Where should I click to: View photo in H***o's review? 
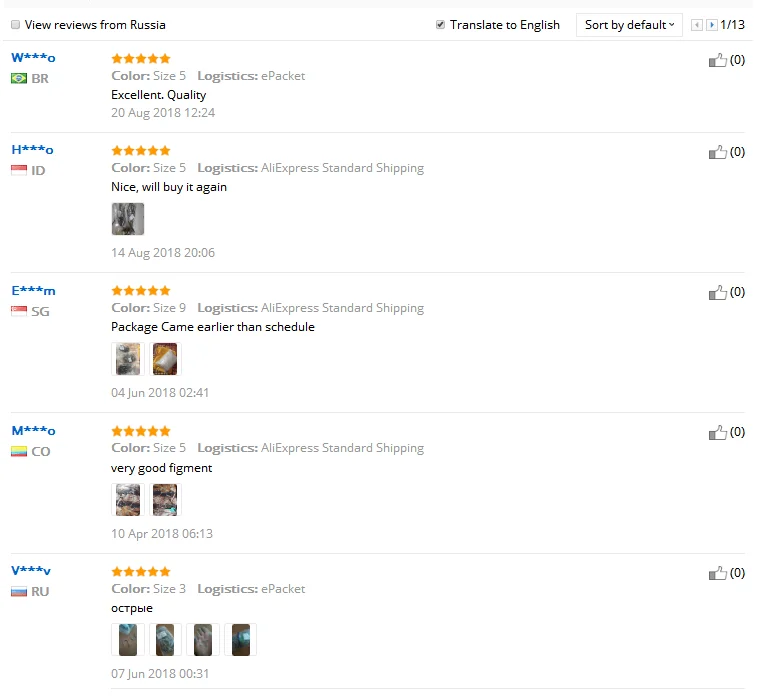pyautogui.click(x=128, y=219)
